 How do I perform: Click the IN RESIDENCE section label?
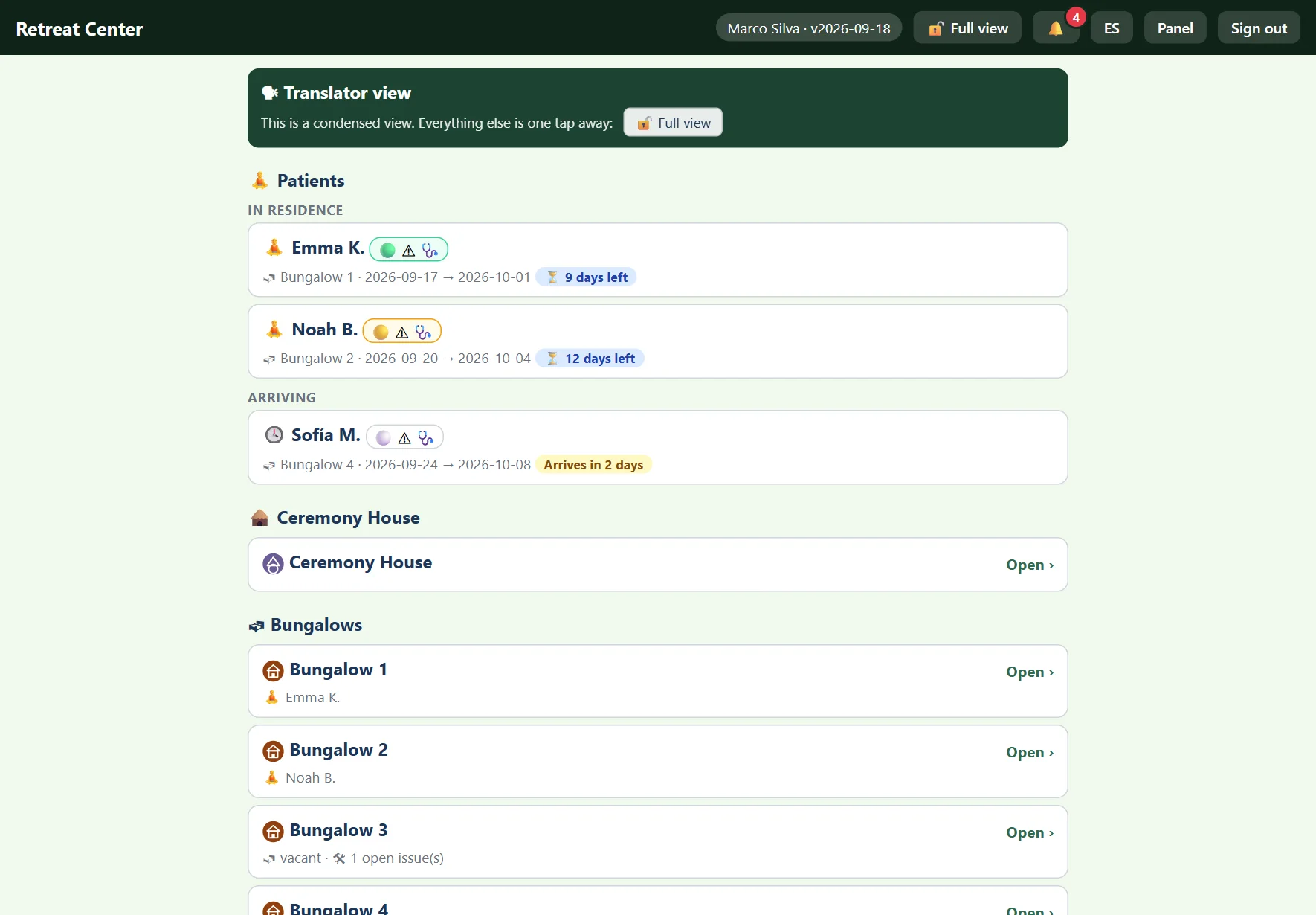[295, 211]
